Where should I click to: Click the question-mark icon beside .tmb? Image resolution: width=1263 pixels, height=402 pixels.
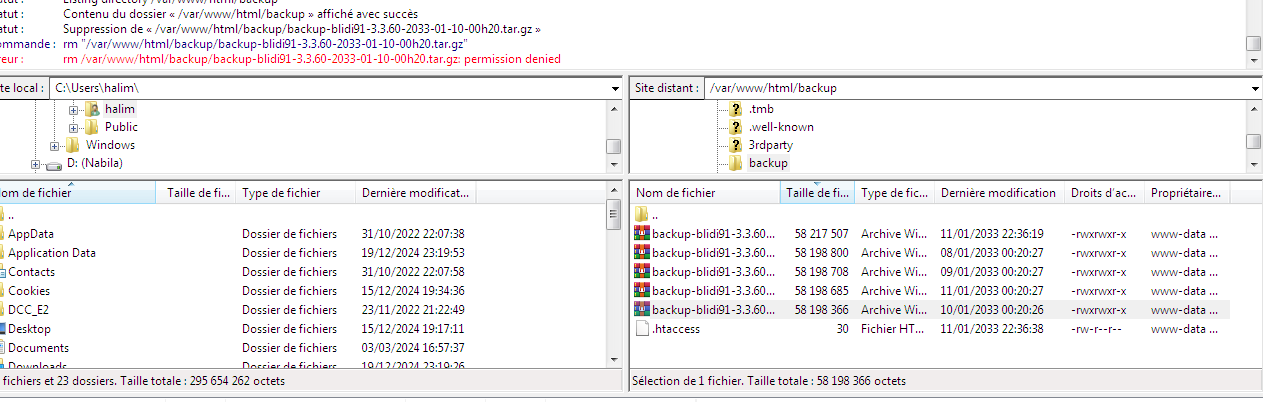coord(736,109)
